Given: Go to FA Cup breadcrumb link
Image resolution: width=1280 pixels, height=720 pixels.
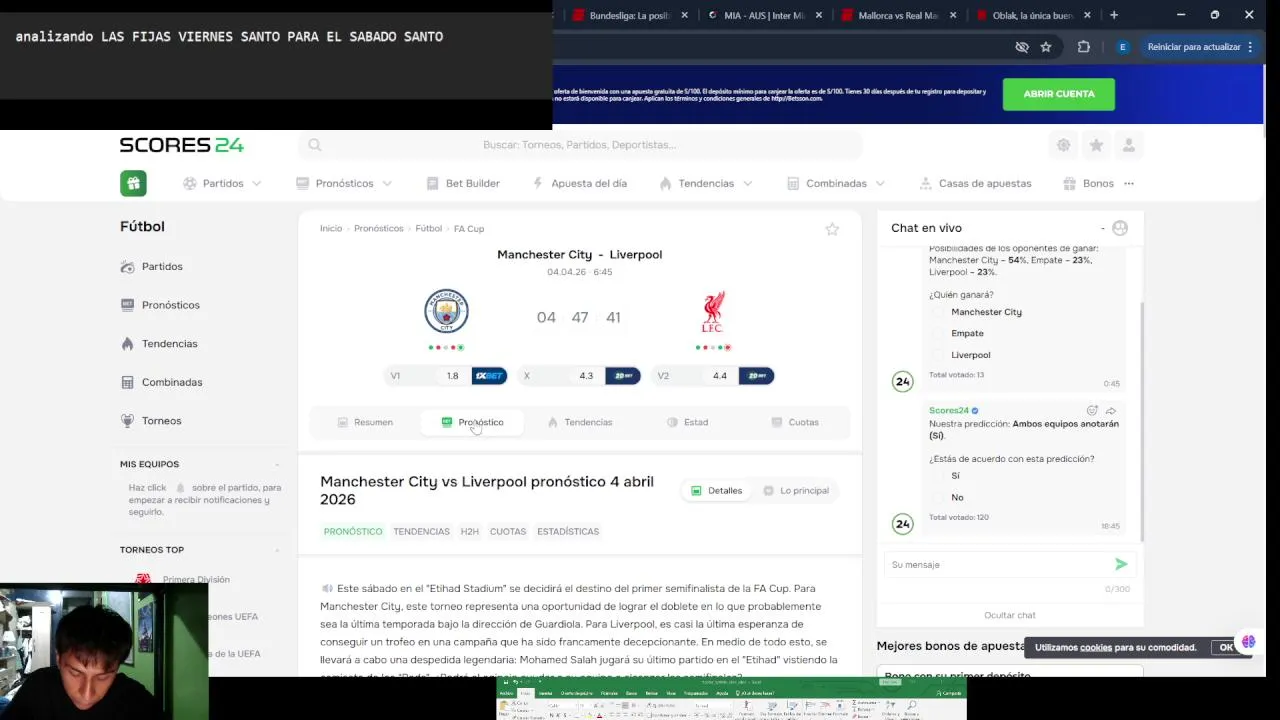Looking at the screenshot, I should (469, 229).
